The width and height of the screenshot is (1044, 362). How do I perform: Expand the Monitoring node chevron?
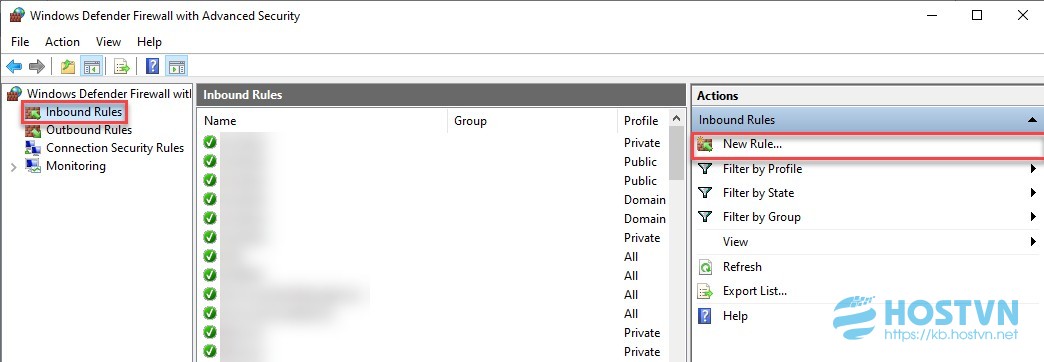[14, 166]
